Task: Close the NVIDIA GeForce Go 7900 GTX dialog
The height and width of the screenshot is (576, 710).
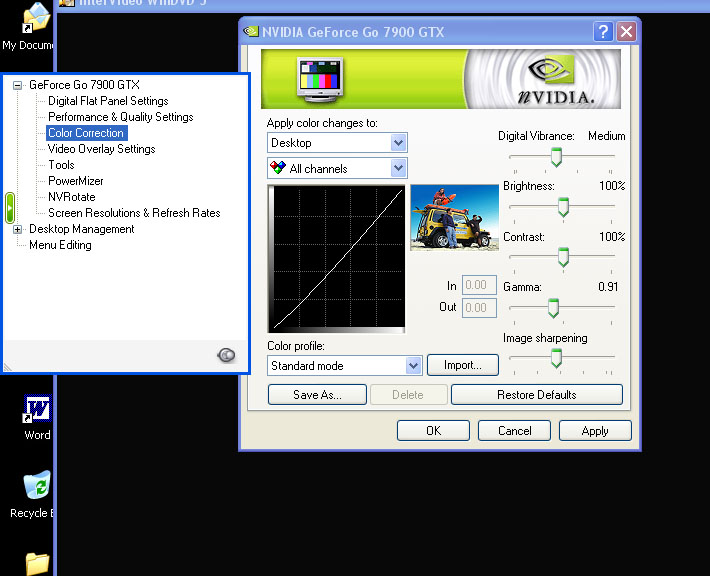Action: pos(626,32)
